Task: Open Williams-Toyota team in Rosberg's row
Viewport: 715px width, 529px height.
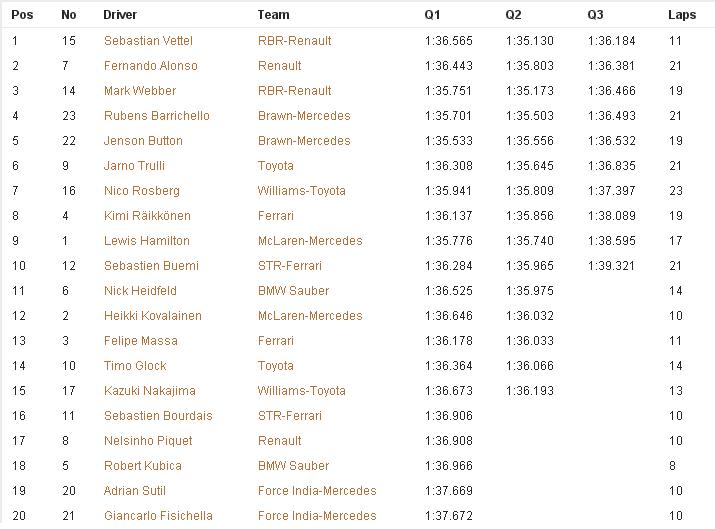Action: [301, 191]
